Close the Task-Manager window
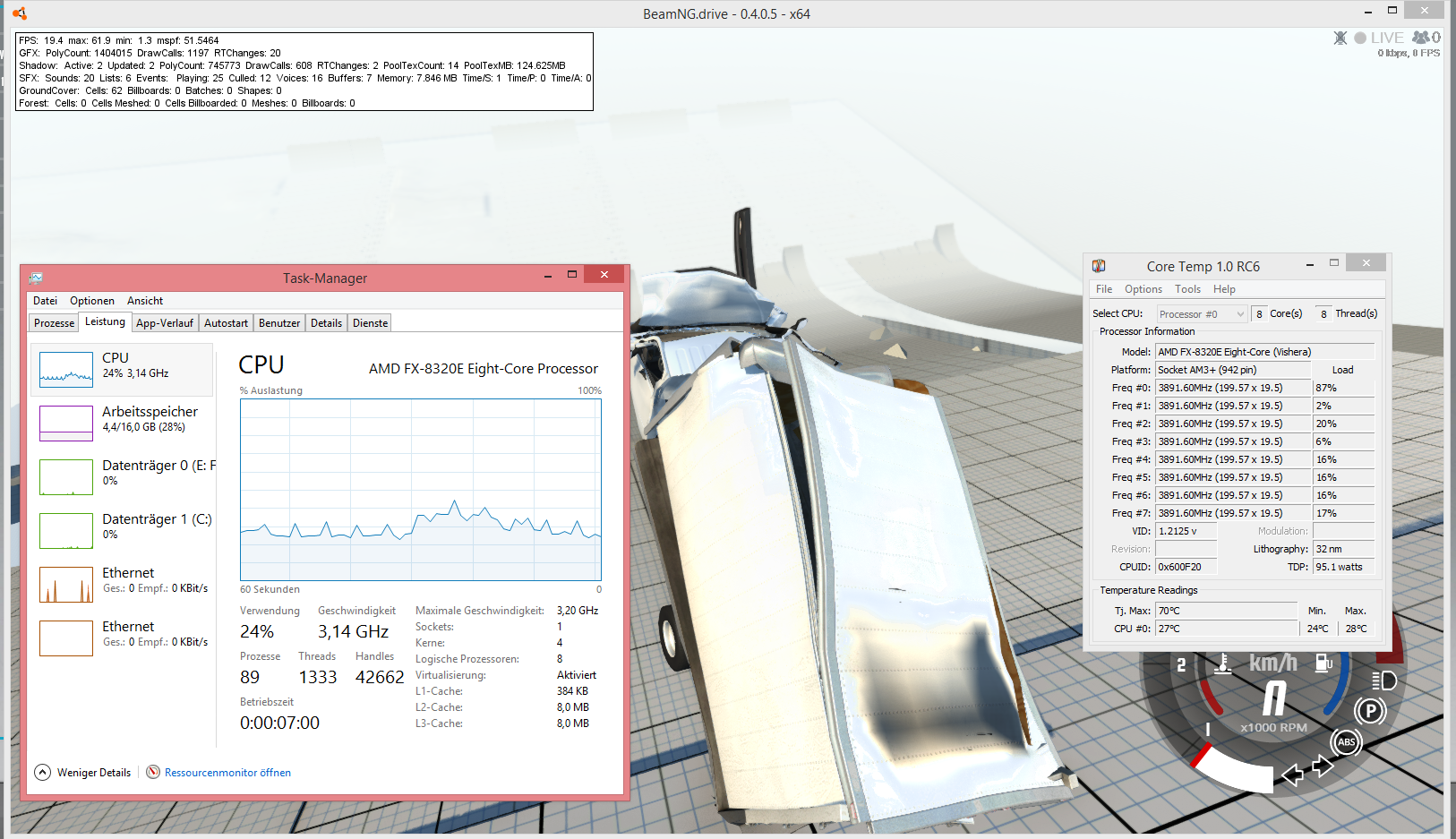 pos(604,275)
